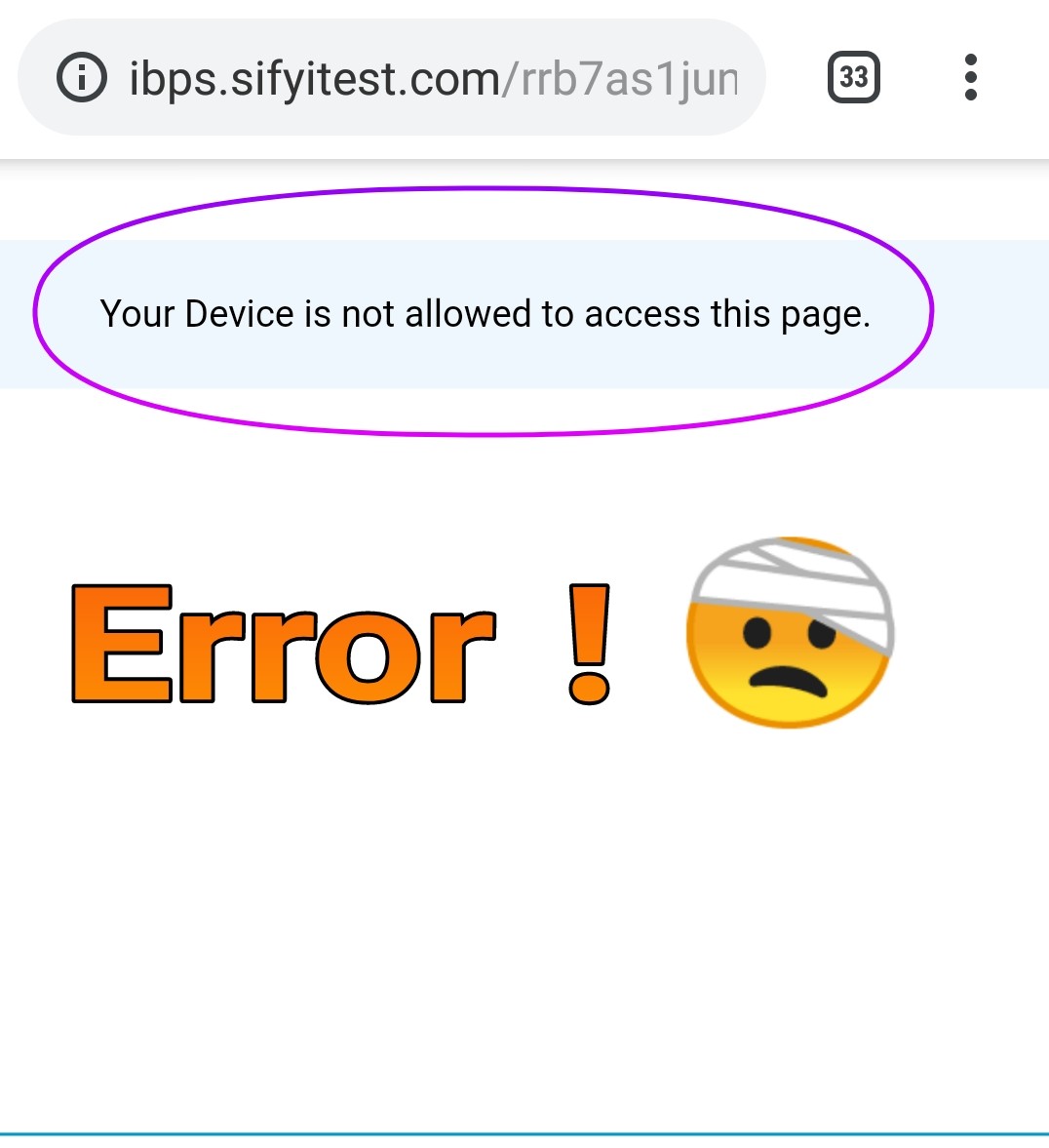Click the emoji's frowning mouth
This screenshot has width=1049, height=1148.
(789, 680)
